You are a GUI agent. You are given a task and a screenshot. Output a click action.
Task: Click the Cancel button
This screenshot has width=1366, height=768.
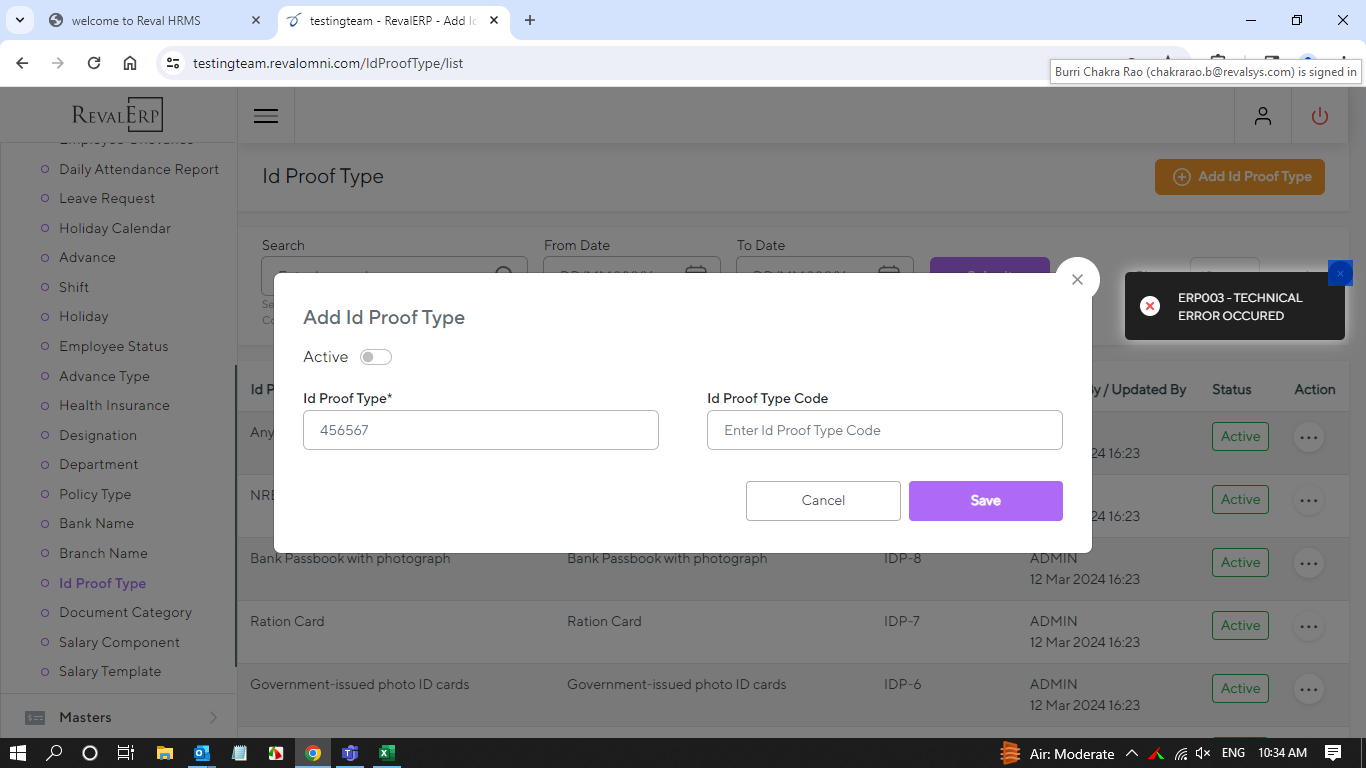point(823,500)
